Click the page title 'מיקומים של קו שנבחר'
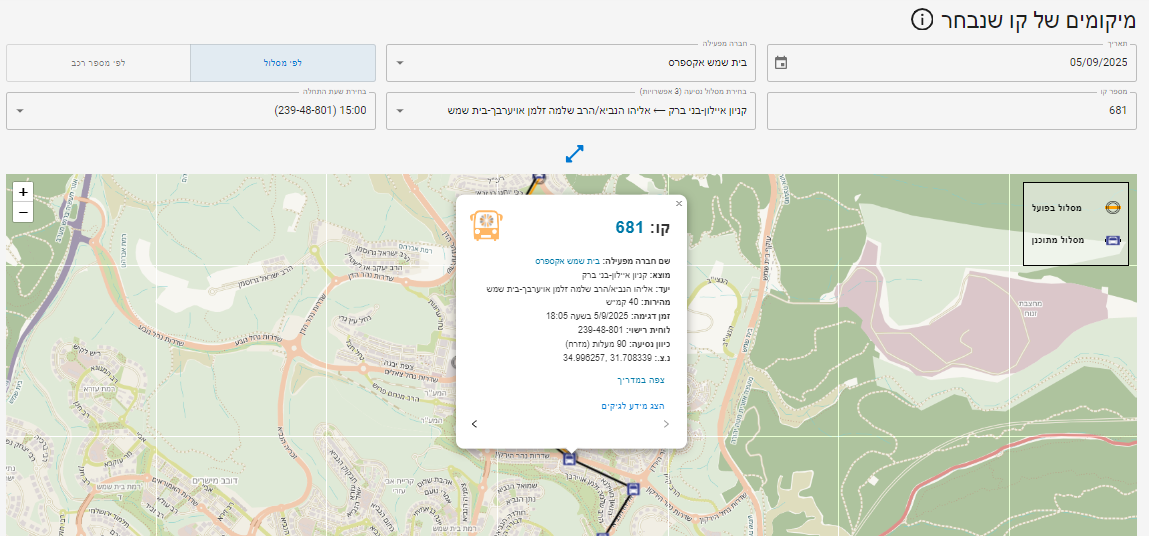This screenshot has height=536, width=1149. click(x=1038, y=20)
